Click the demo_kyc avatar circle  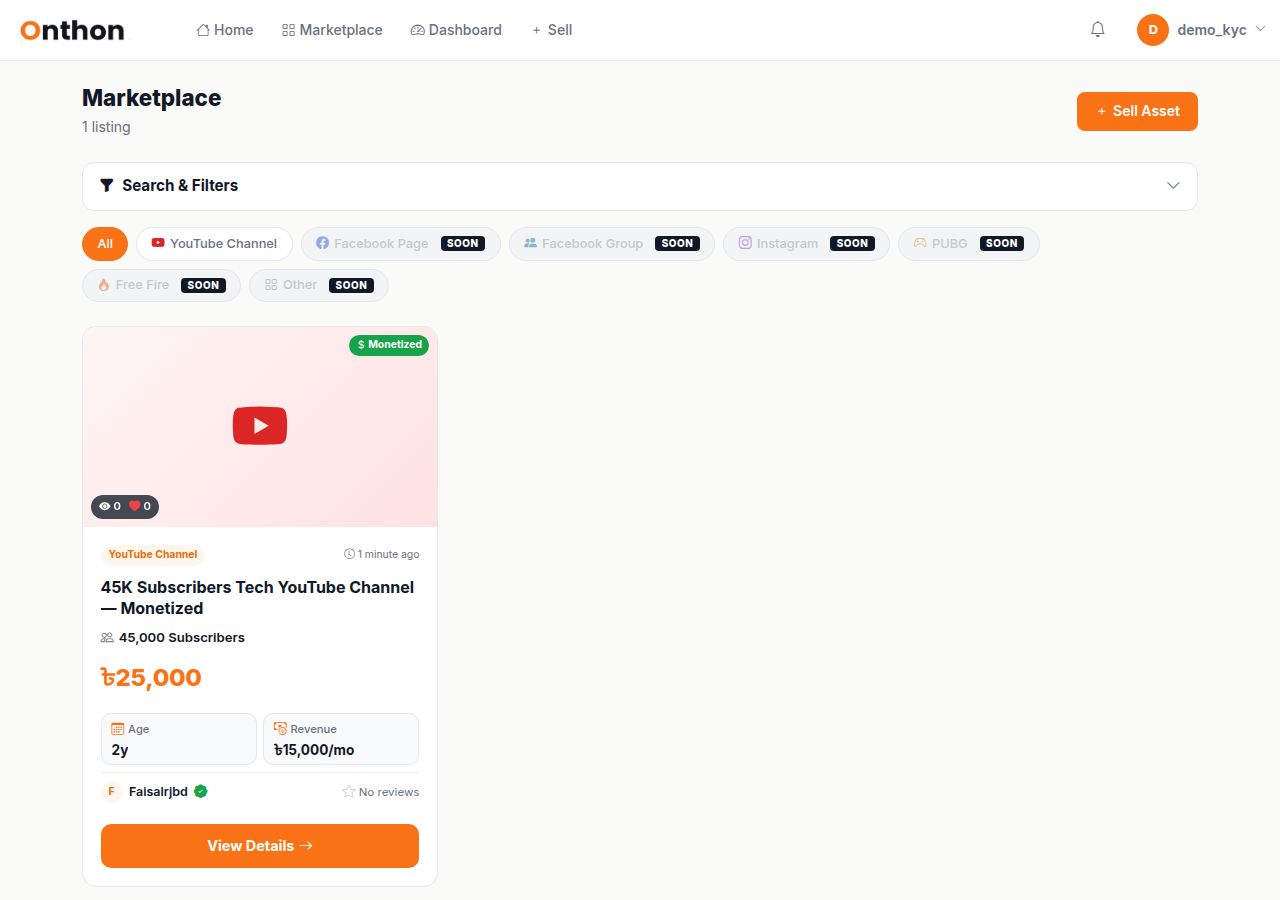[1153, 30]
